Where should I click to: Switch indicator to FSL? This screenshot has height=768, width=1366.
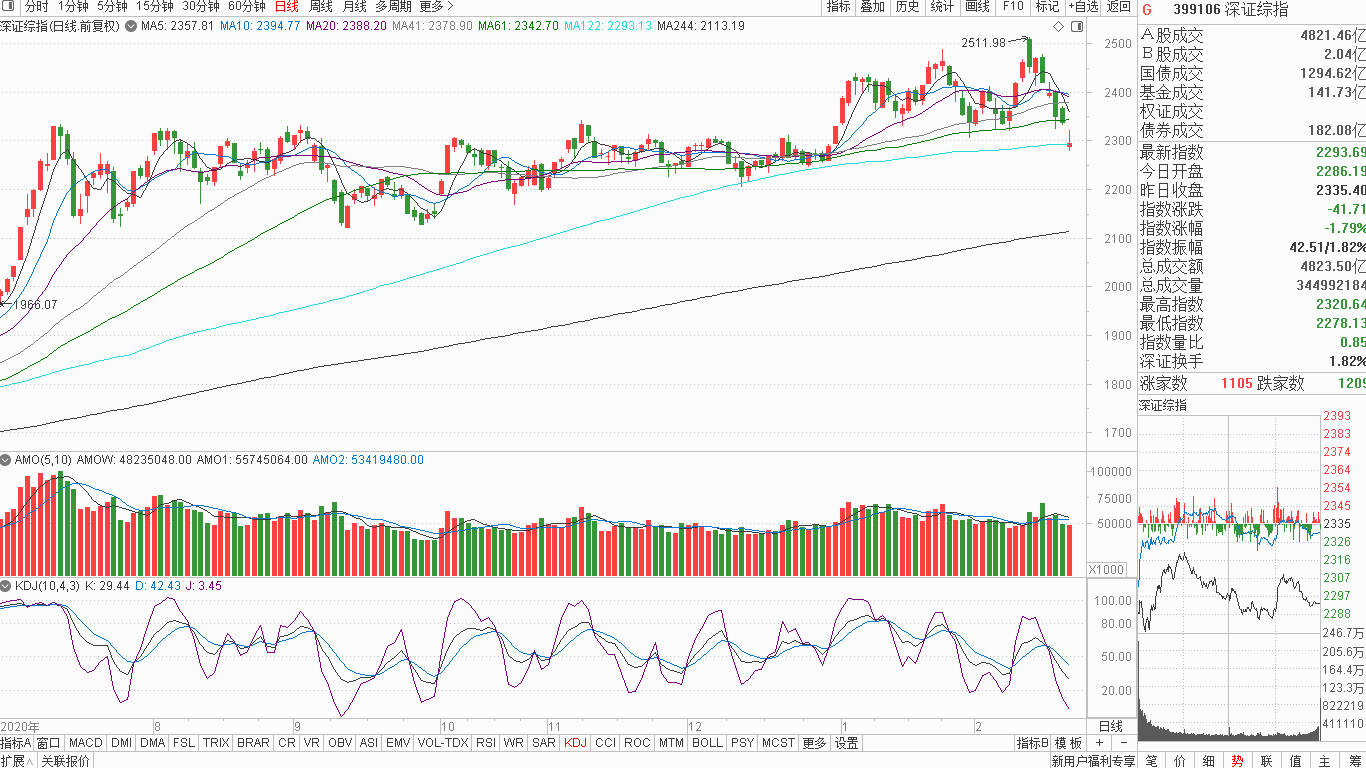coord(184,743)
